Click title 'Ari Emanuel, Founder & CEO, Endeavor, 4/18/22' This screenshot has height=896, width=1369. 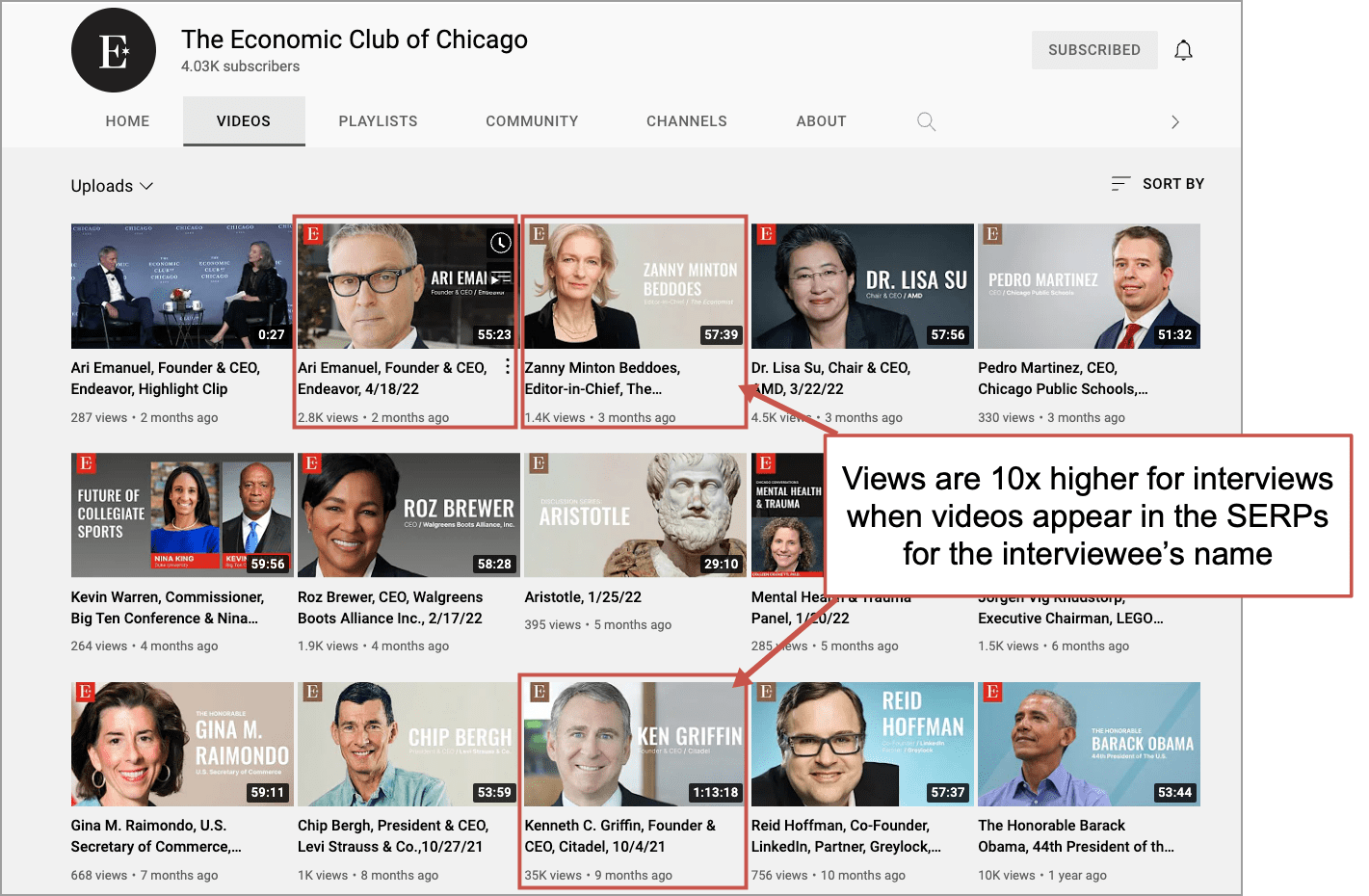[x=392, y=379]
